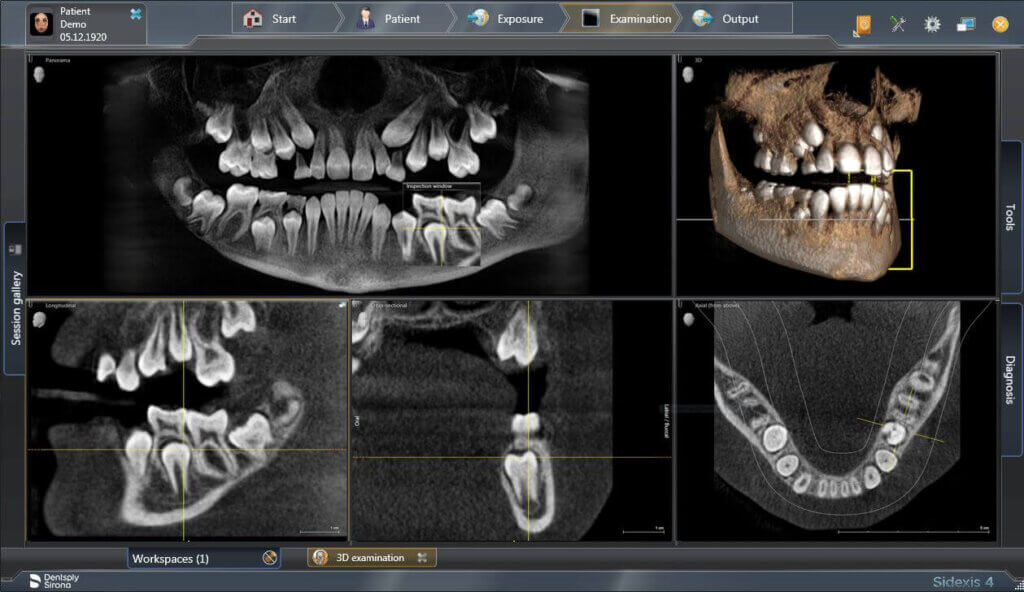Click the gallery icon above Session gallery label
Image resolution: width=1024 pixels, height=592 pixels.
(x=15, y=249)
